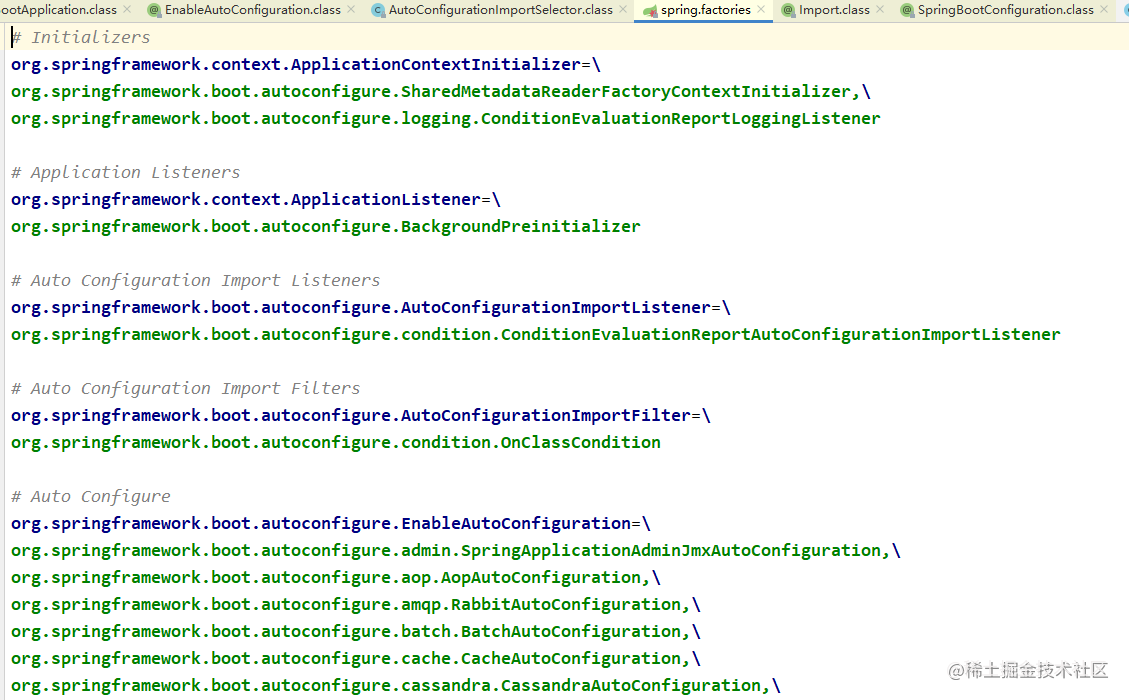Viewport: 1129px width, 700px height.
Task: Open the SpringBootConfiguration.class tab
Action: 1005,10
